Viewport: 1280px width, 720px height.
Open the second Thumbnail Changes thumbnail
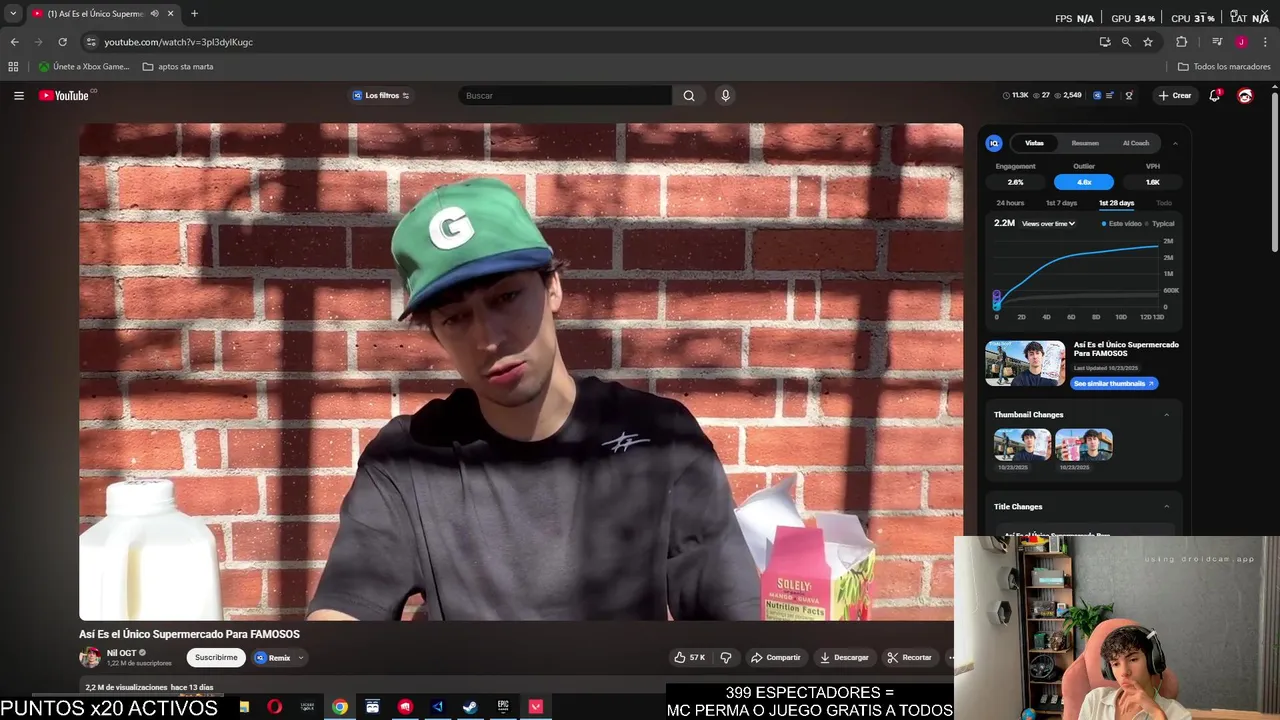tap(1084, 444)
